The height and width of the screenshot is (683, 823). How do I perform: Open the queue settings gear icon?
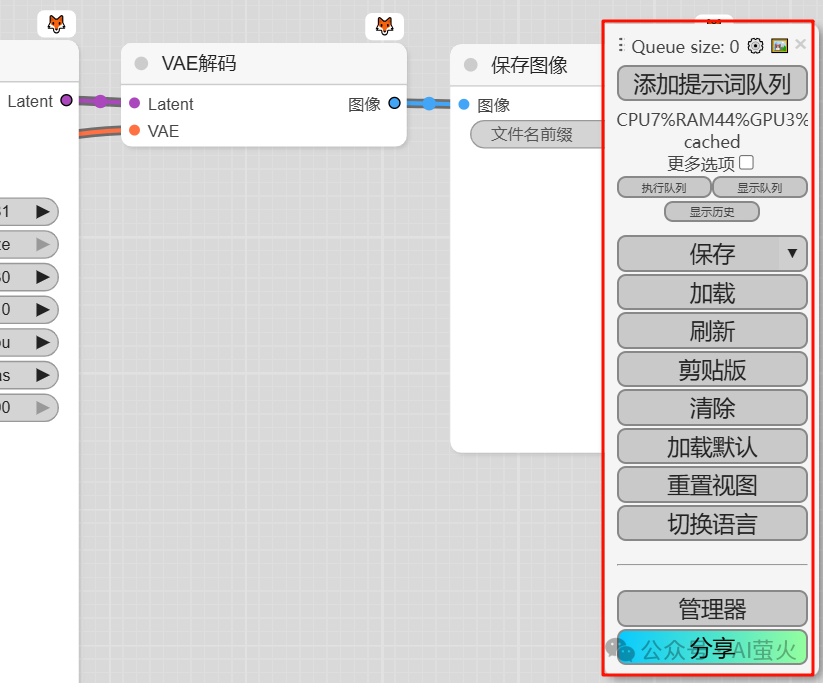click(x=755, y=46)
